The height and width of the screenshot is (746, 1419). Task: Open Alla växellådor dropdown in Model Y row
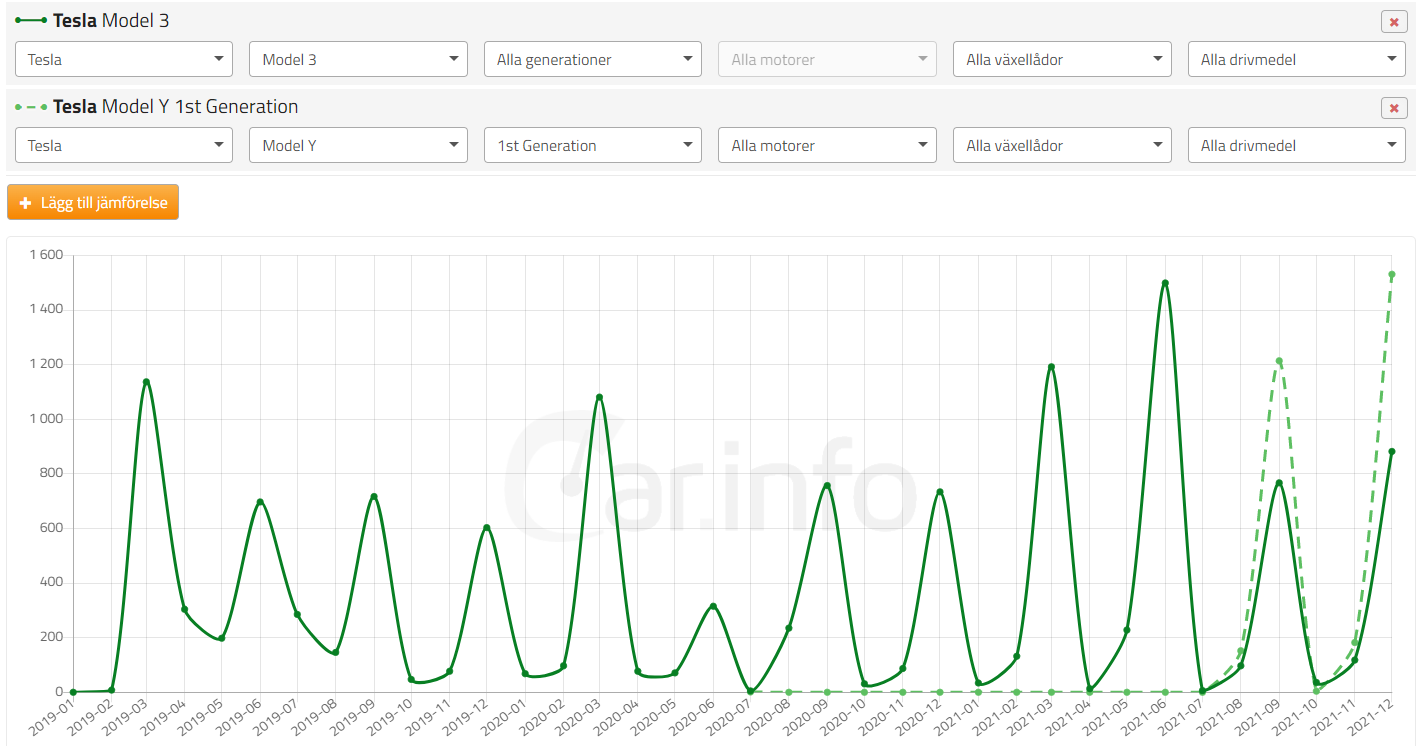coord(1062,145)
